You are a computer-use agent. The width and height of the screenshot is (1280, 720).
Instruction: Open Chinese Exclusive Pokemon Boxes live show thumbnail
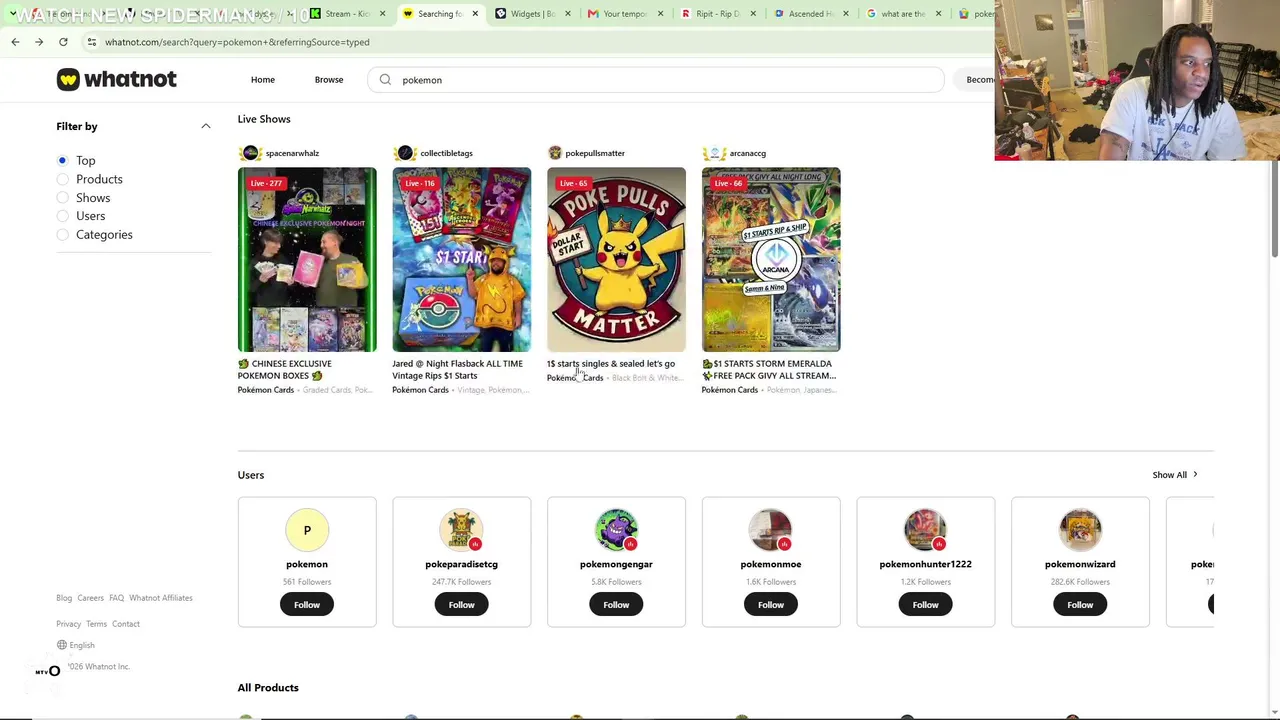click(307, 259)
